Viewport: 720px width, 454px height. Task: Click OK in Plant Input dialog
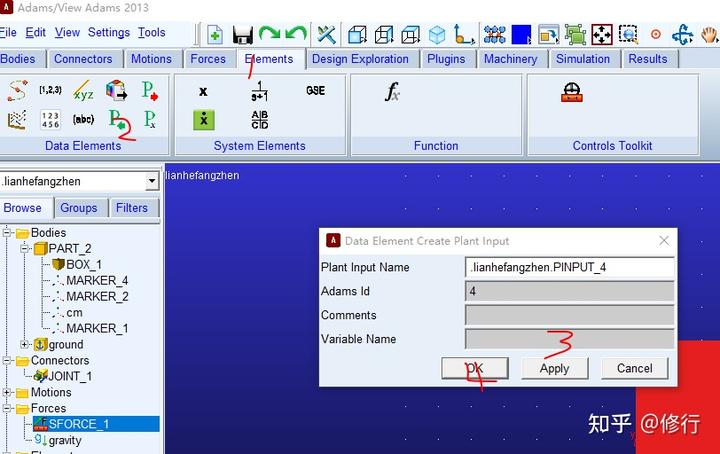coord(475,368)
